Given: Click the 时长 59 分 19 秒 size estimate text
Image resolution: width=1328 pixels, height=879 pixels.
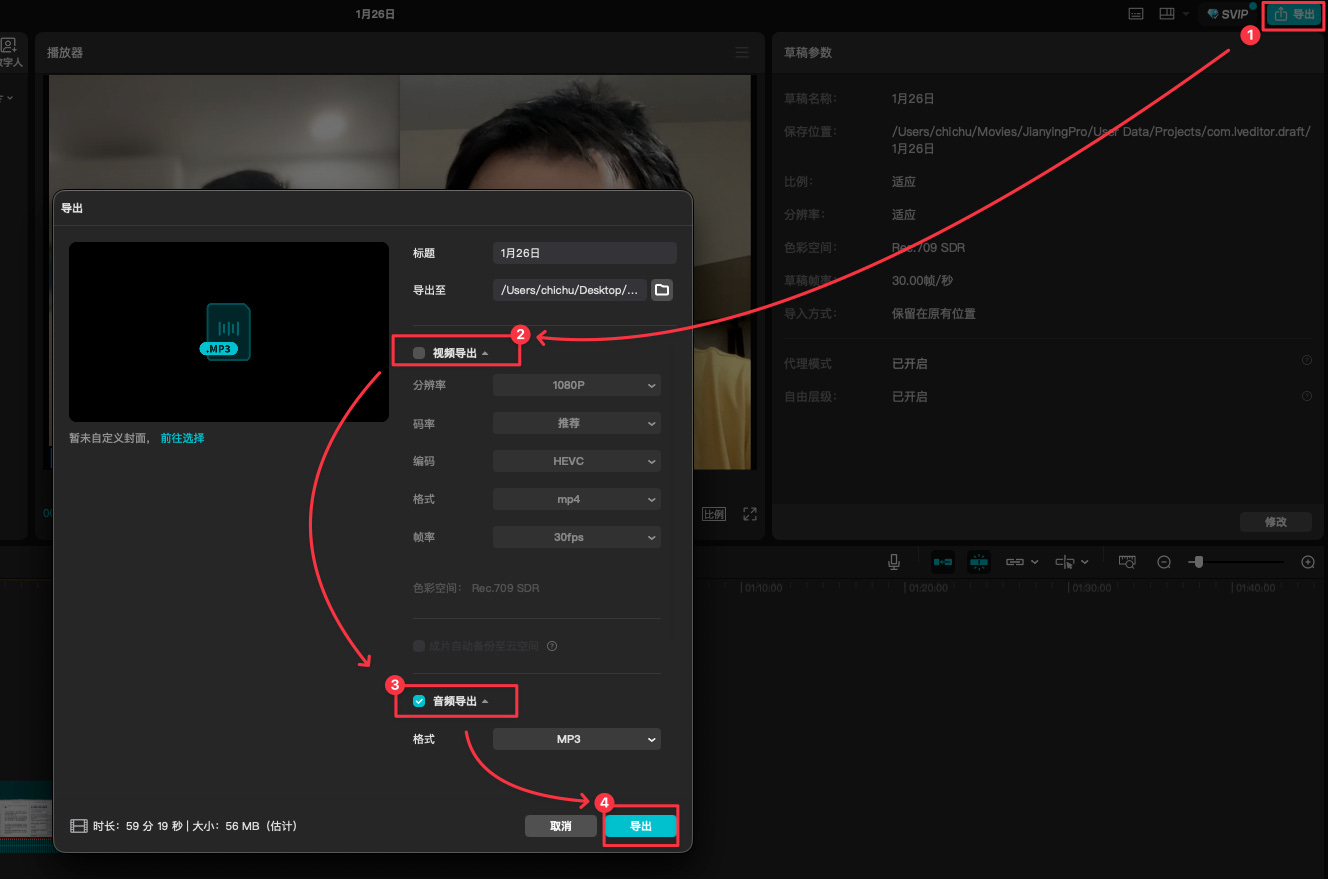Looking at the screenshot, I should coord(195,826).
